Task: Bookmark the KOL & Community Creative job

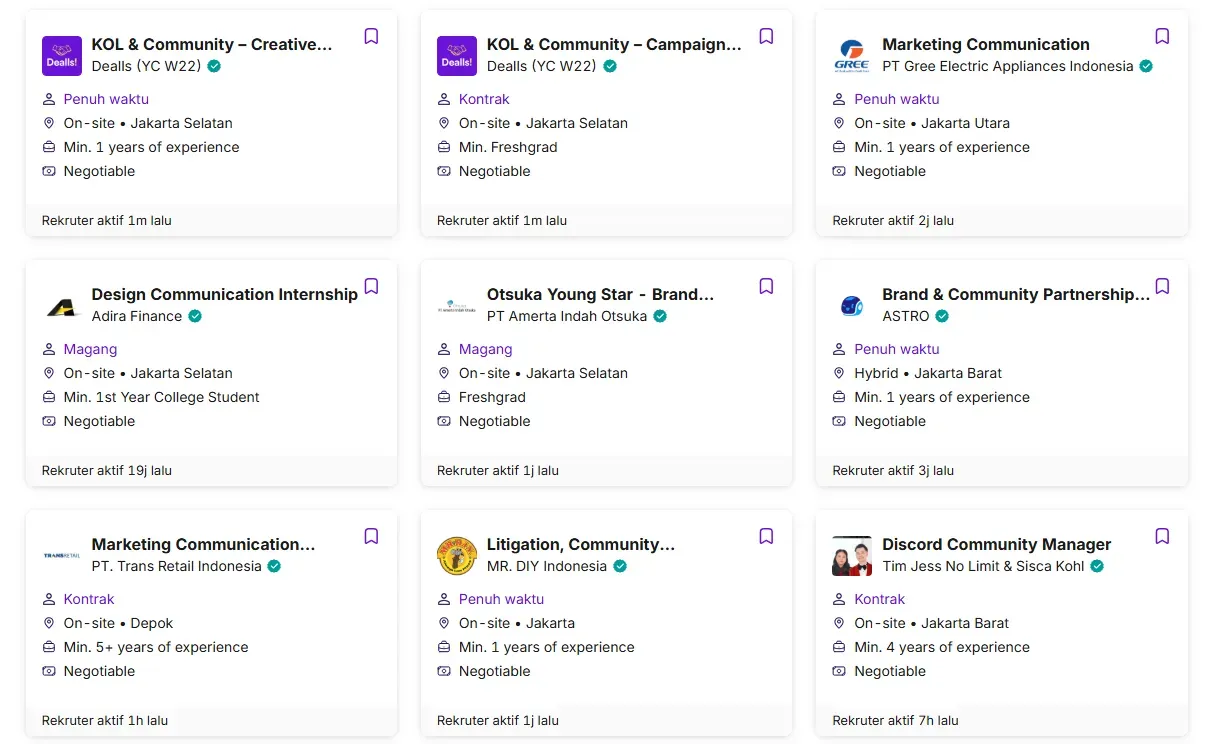Action: pyautogui.click(x=371, y=37)
